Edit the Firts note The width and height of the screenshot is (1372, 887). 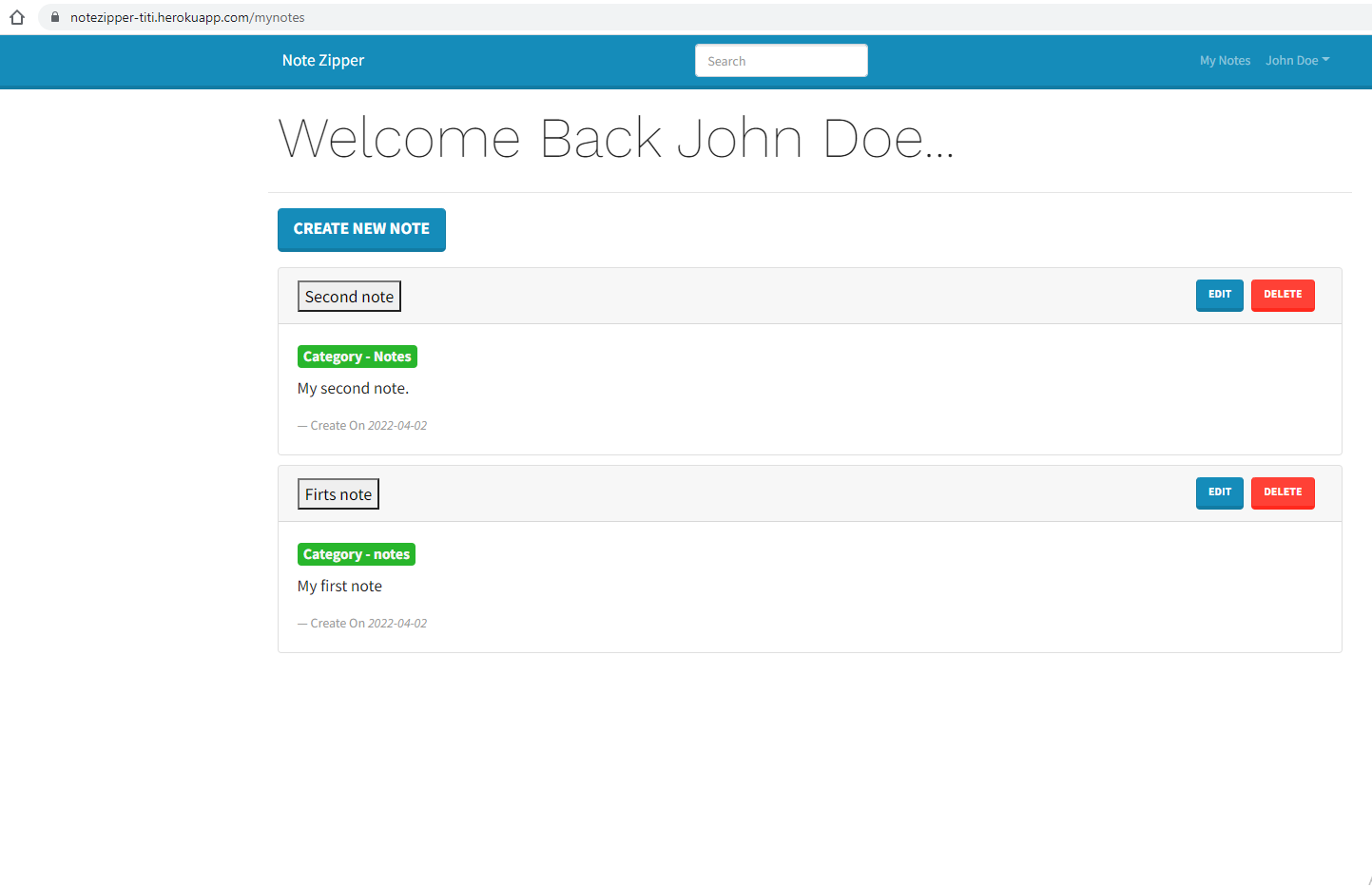(1220, 492)
